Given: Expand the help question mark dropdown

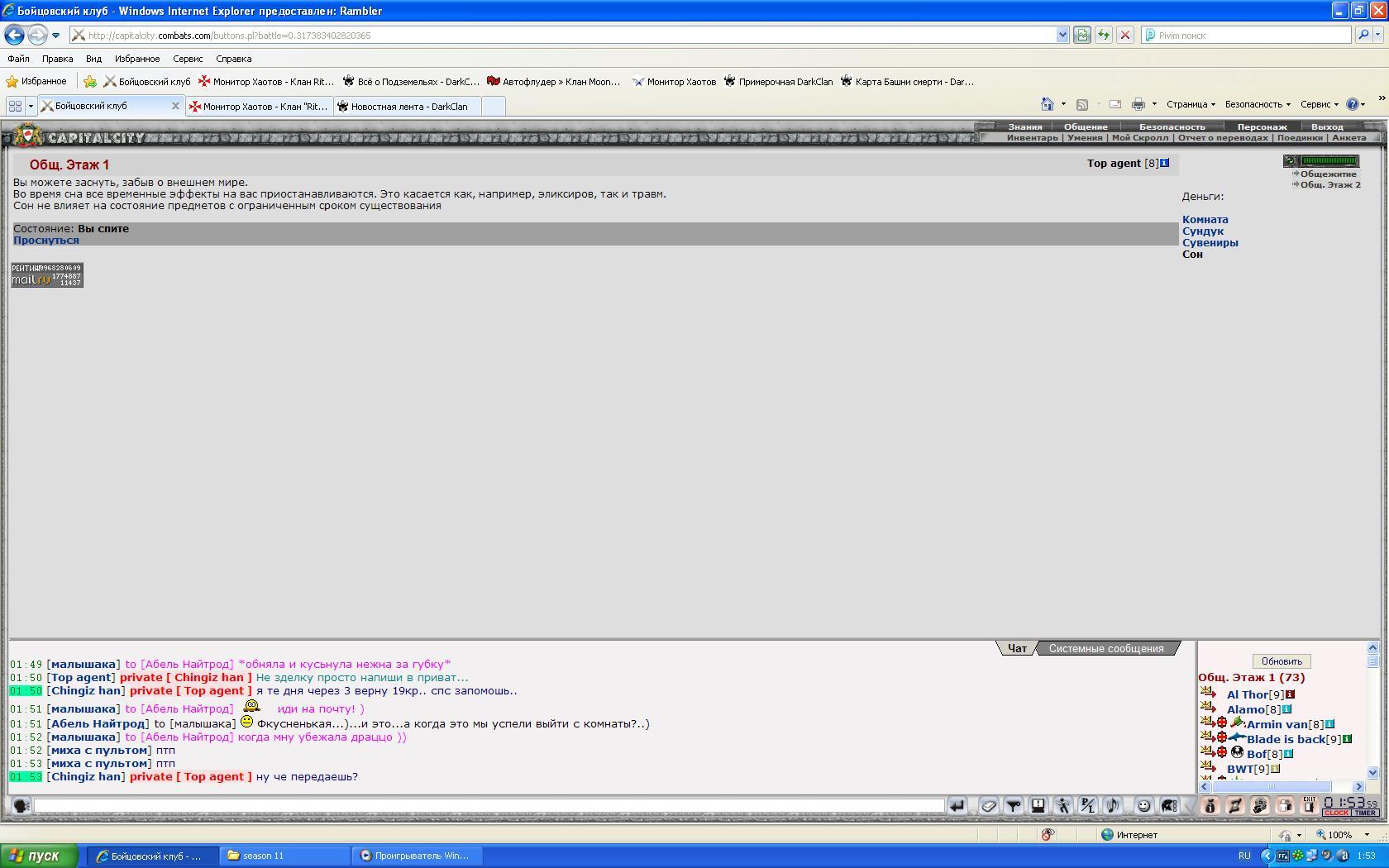Looking at the screenshot, I should click(1363, 104).
